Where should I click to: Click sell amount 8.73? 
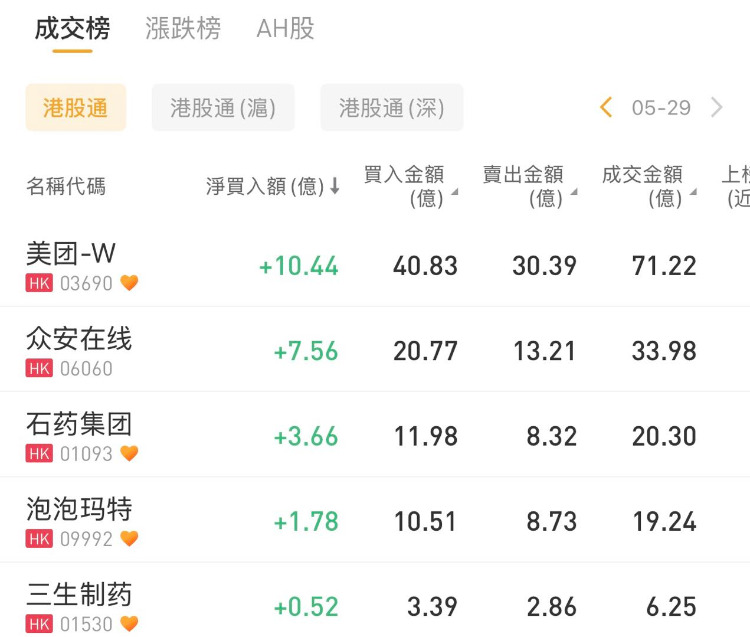[x=551, y=521]
